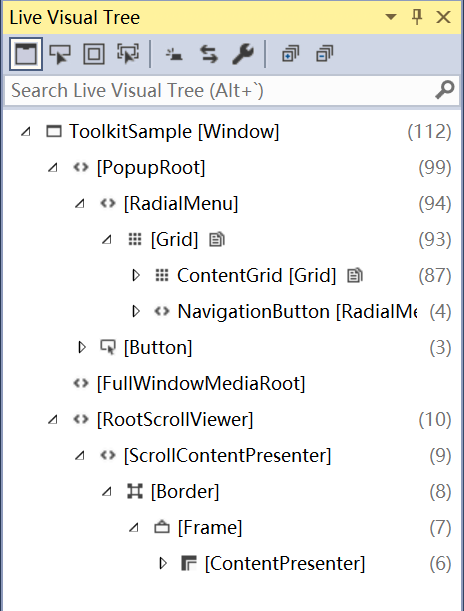
Task: Click the element icon of FullWindowMediaRoot
Action: pos(81,383)
